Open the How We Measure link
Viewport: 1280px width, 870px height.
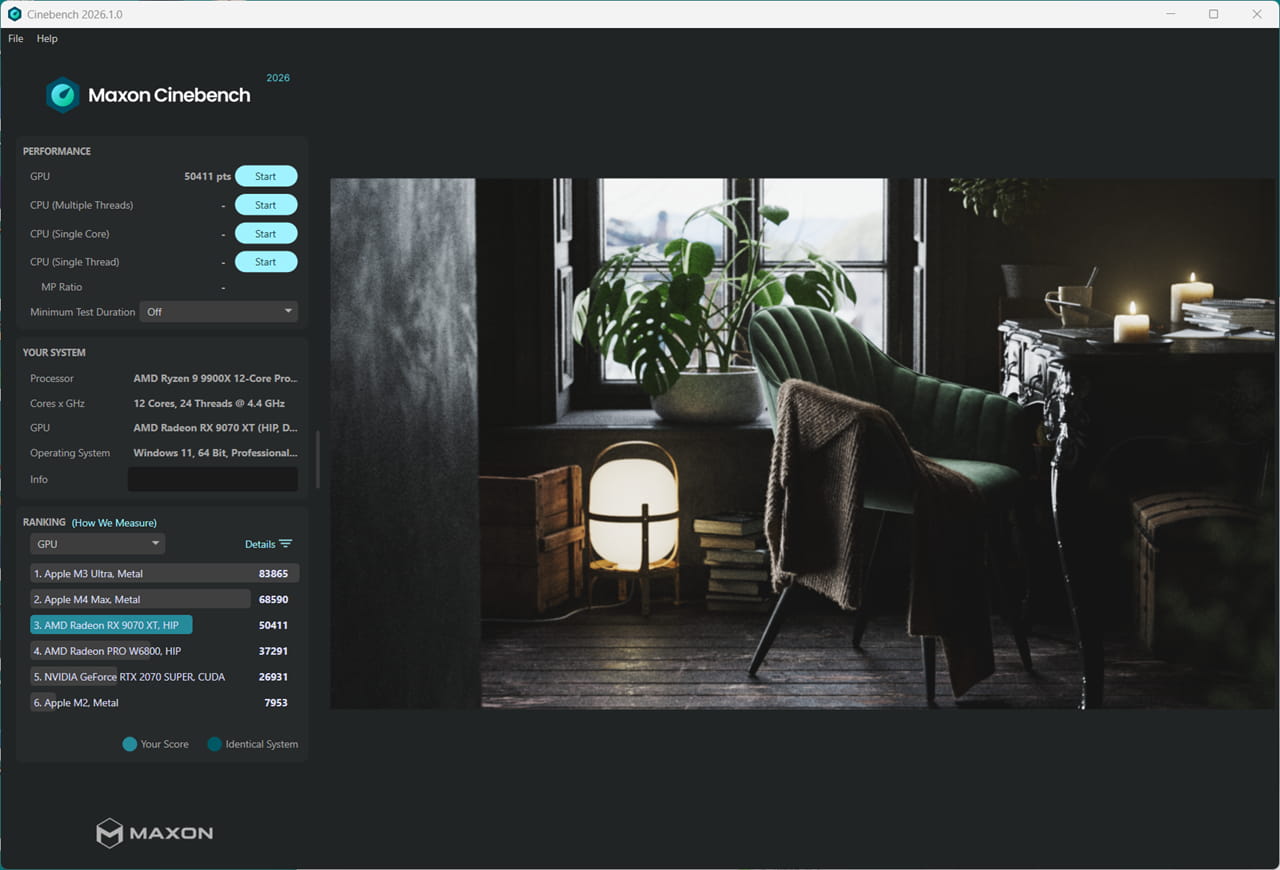point(114,523)
